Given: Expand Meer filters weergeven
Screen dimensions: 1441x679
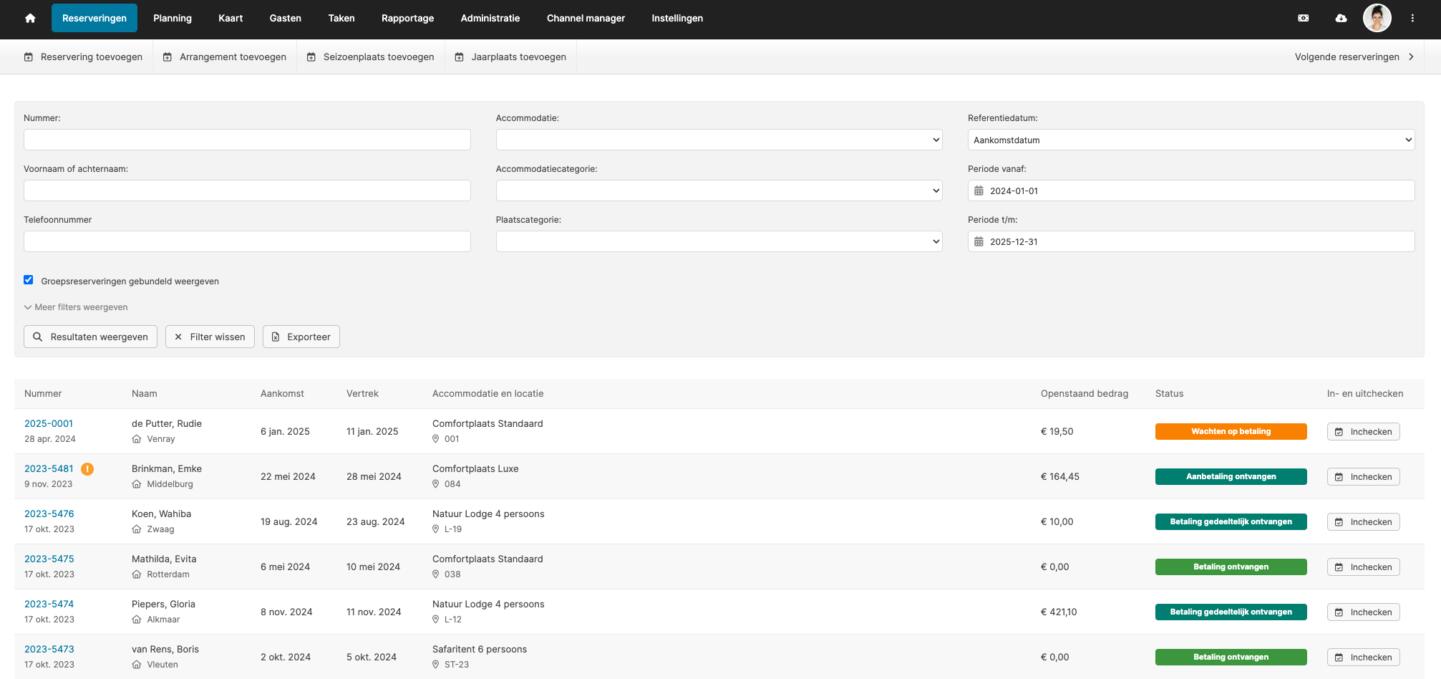Looking at the screenshot, I should pos(76,307).
